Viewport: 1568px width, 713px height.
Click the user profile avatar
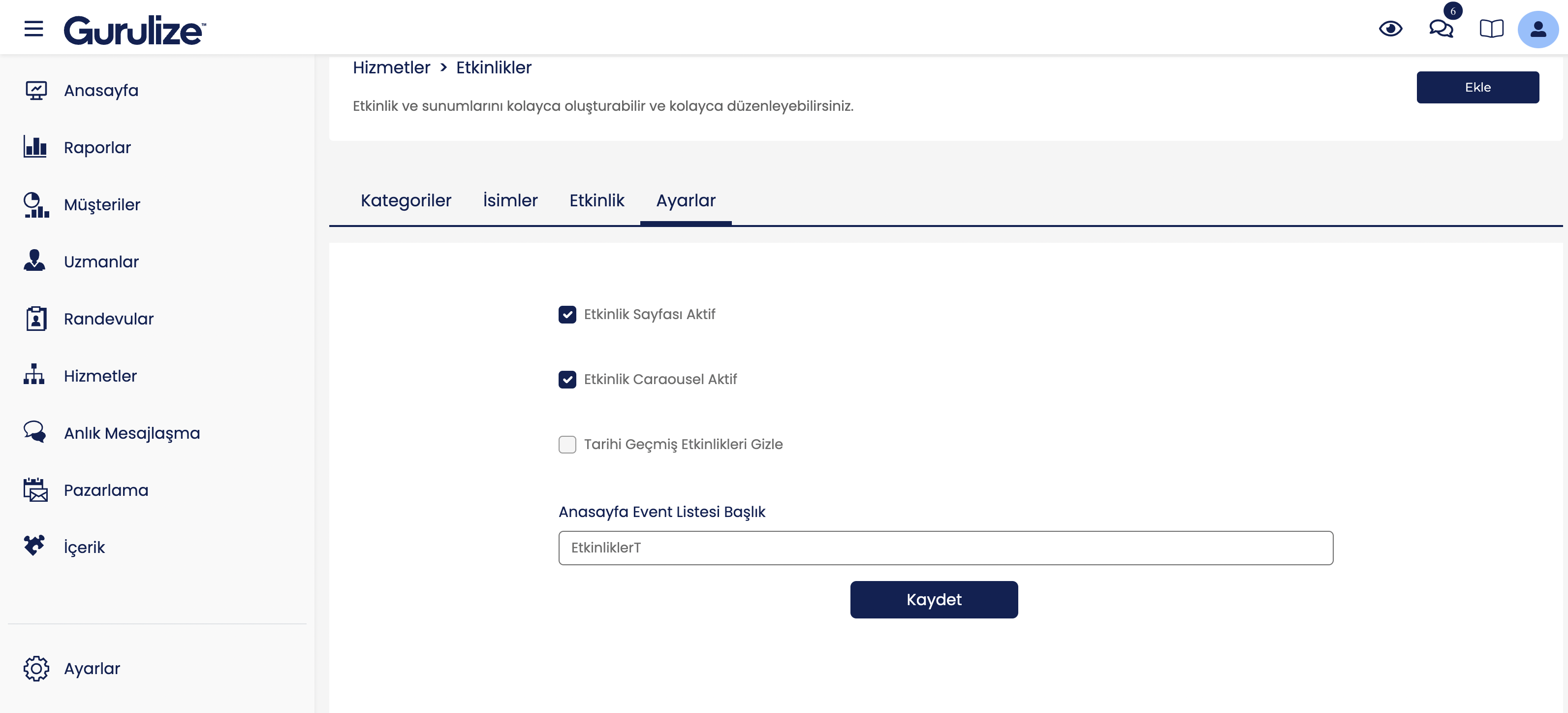coord(1537,29)
